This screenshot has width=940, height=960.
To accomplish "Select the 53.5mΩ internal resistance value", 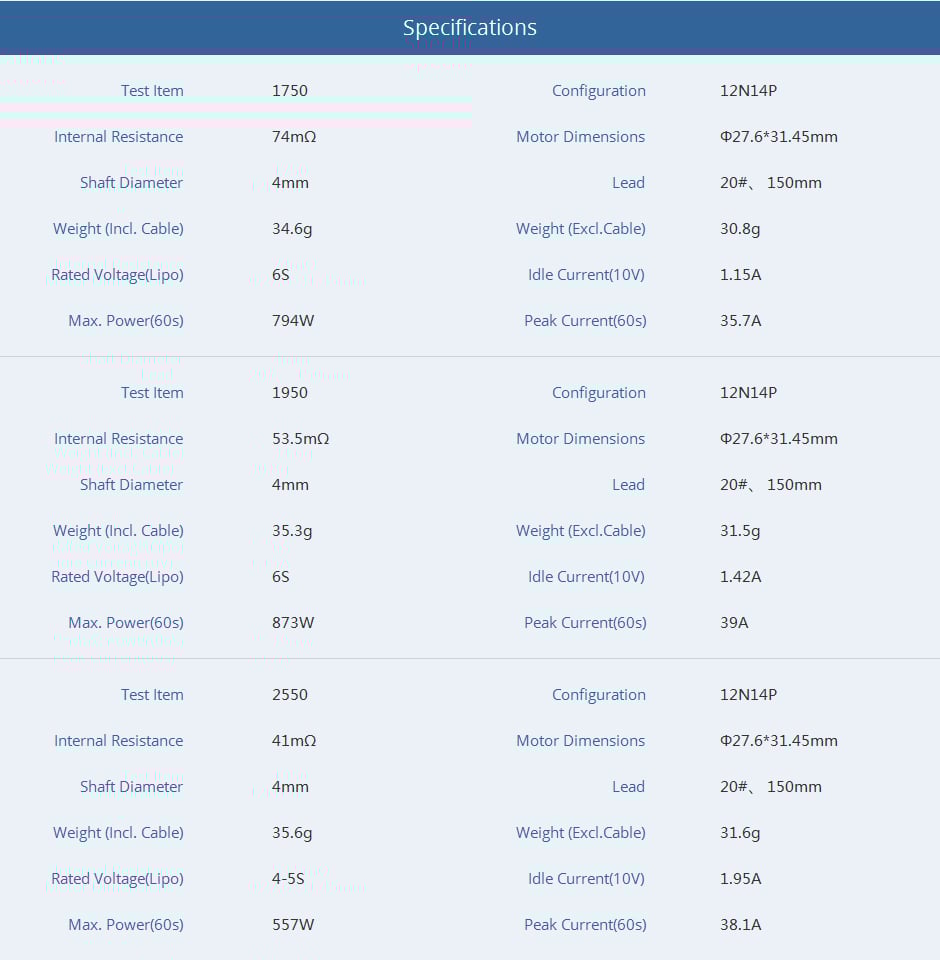I will tap(300, 439).
